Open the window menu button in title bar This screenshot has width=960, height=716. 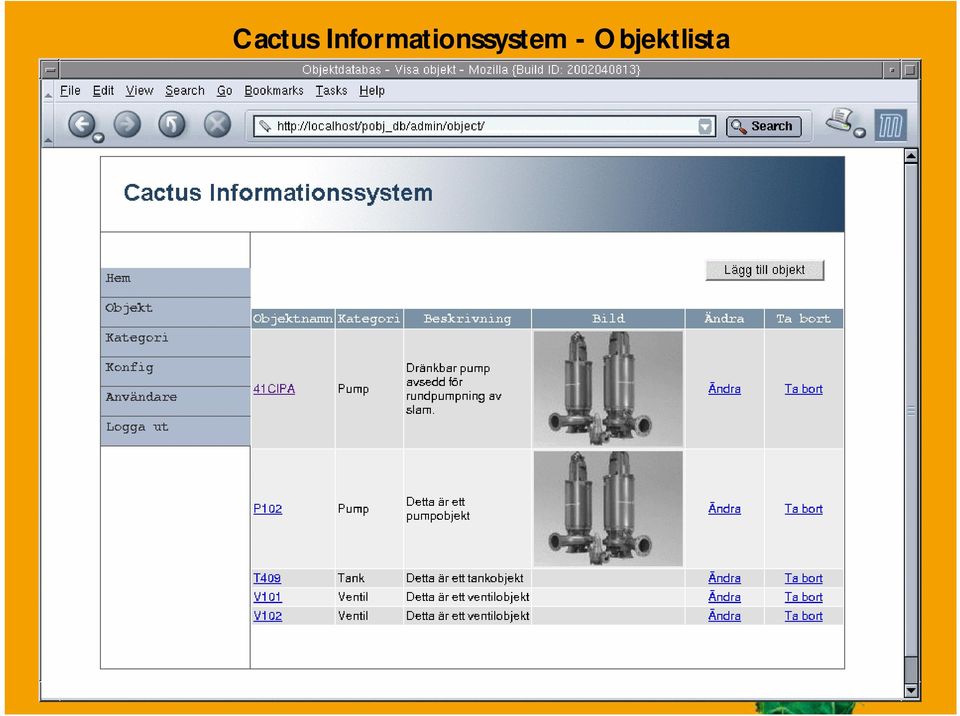50,69
